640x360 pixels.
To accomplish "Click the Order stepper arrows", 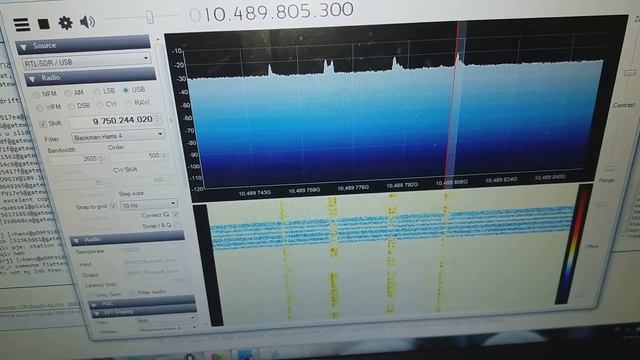I will click(164, 155).
